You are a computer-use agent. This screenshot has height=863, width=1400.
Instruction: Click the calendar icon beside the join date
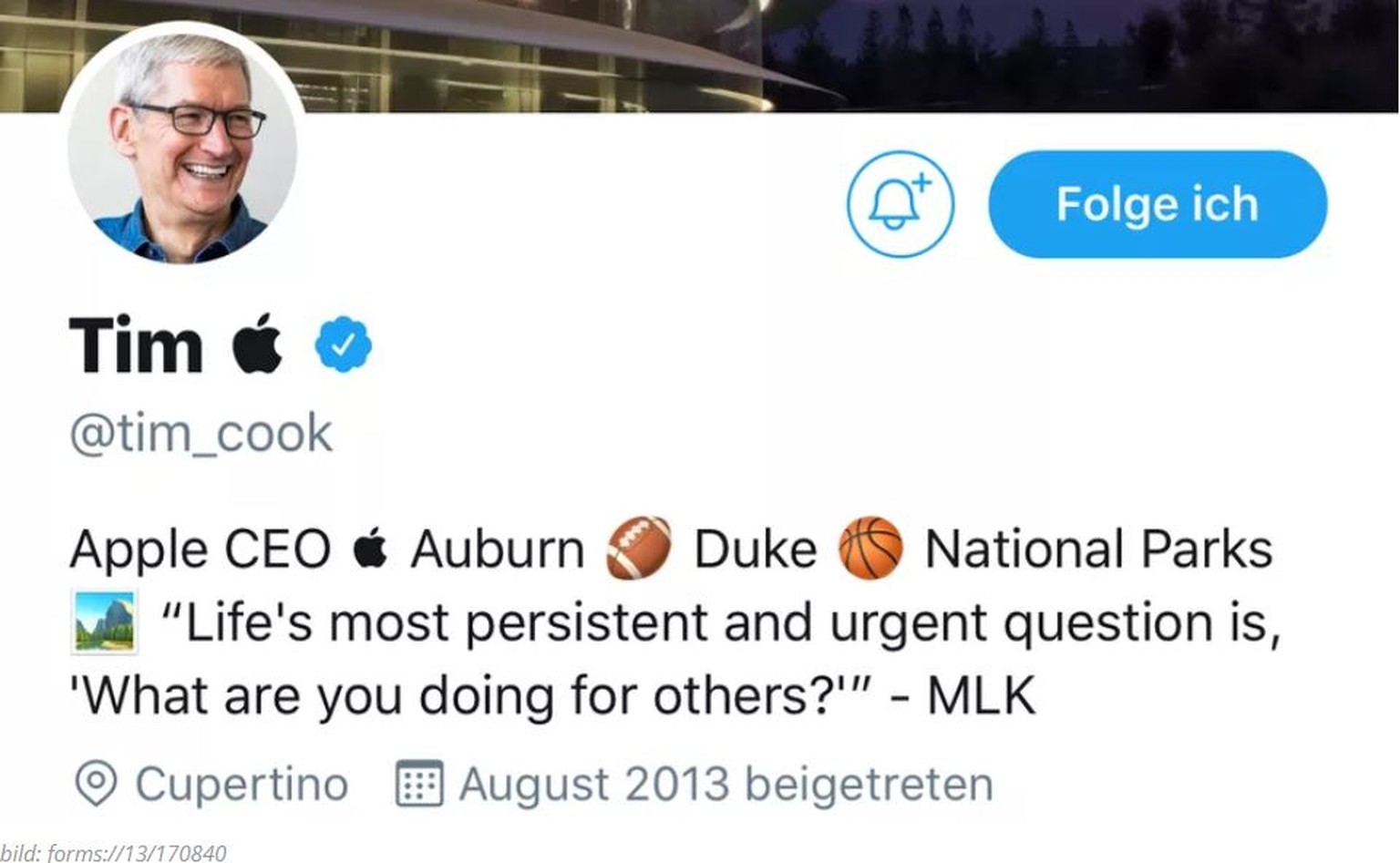click(x=419, y=784)
